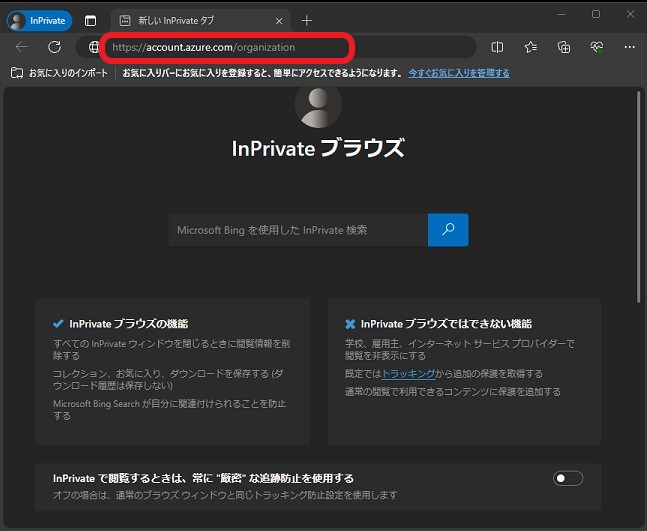Reload the page with refresh icon
This screenshot has width=647, height=531.
[x=54, y=47]
